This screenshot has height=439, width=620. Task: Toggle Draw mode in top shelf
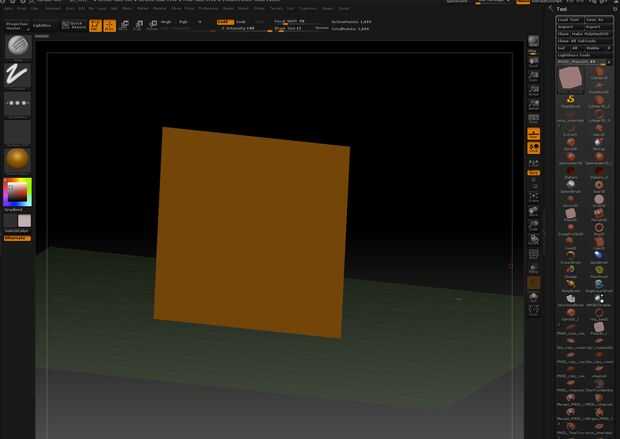click(110, 26)
